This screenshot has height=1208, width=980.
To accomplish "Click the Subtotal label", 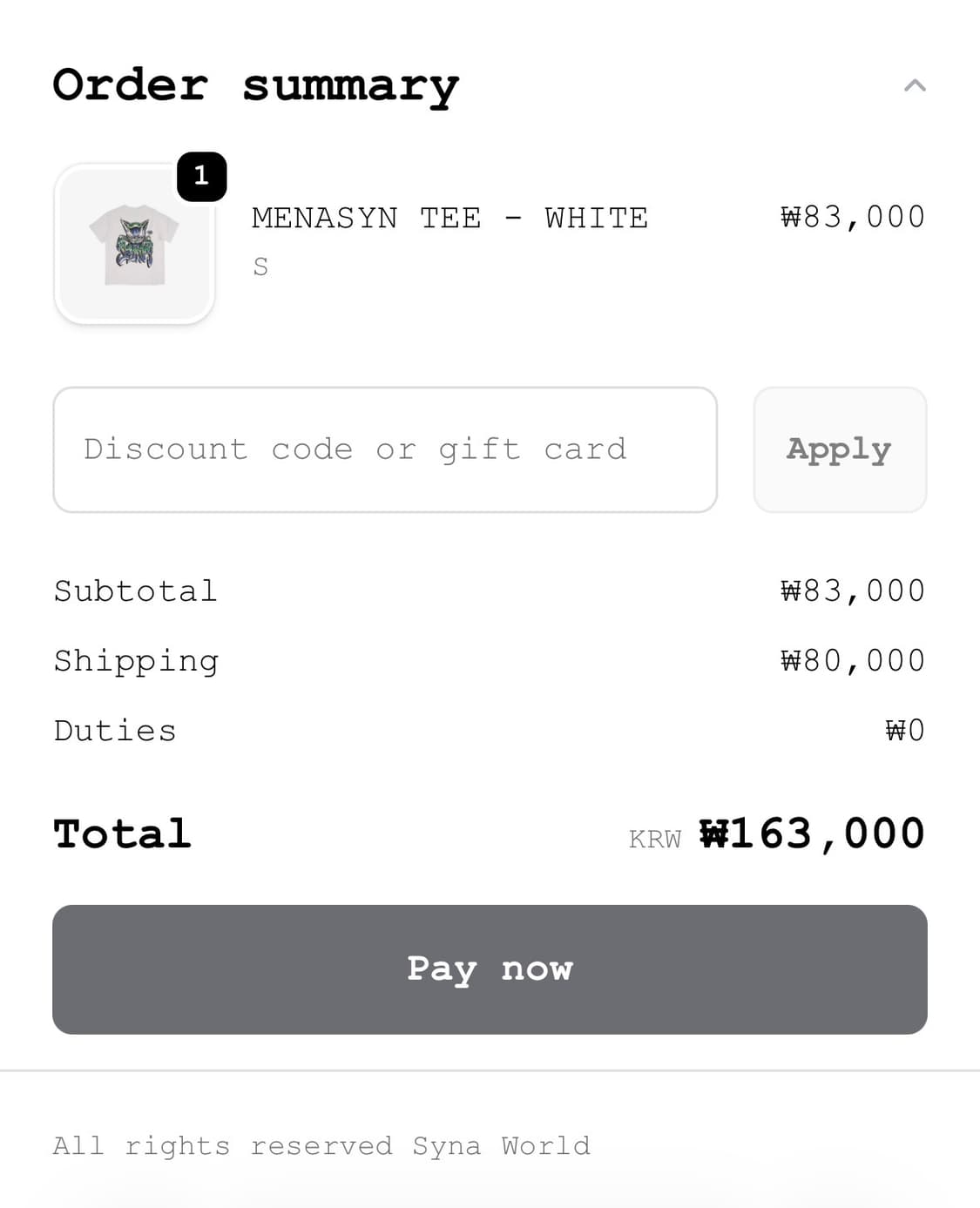I will [135, 591].
